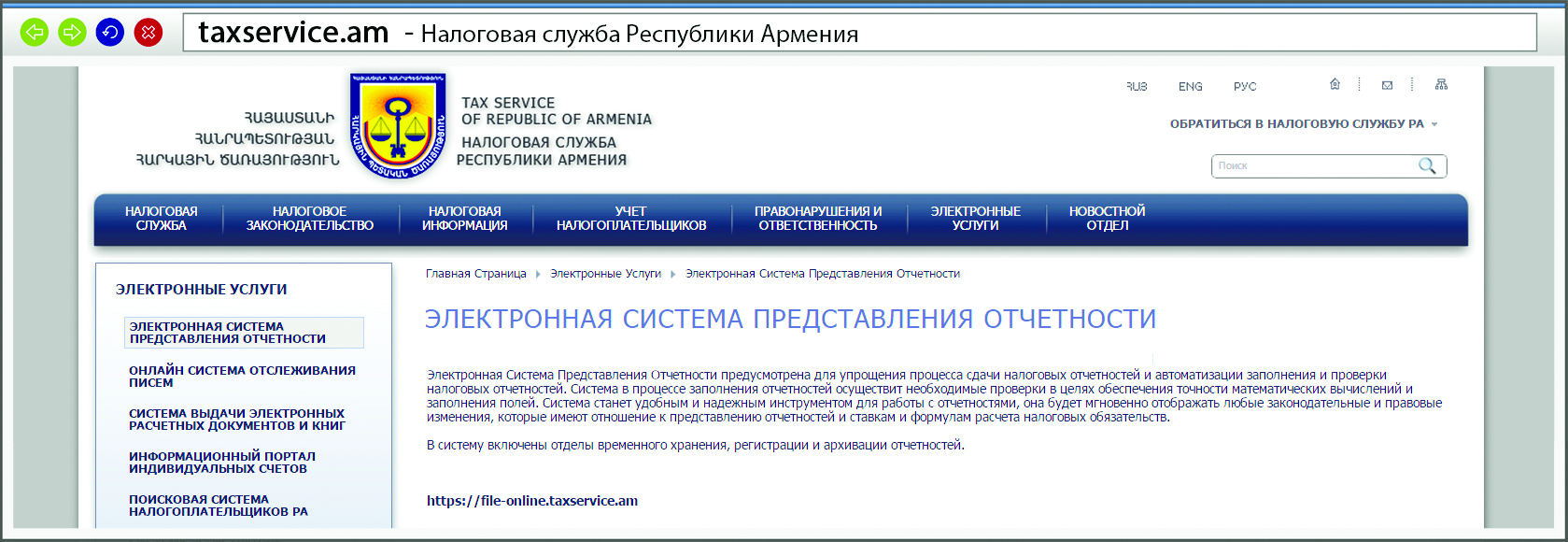The width and height of the screenshot is (1568, 542).
Task: Open the https://file-online.taxservice.am link
Action: (x=532, y=501)
